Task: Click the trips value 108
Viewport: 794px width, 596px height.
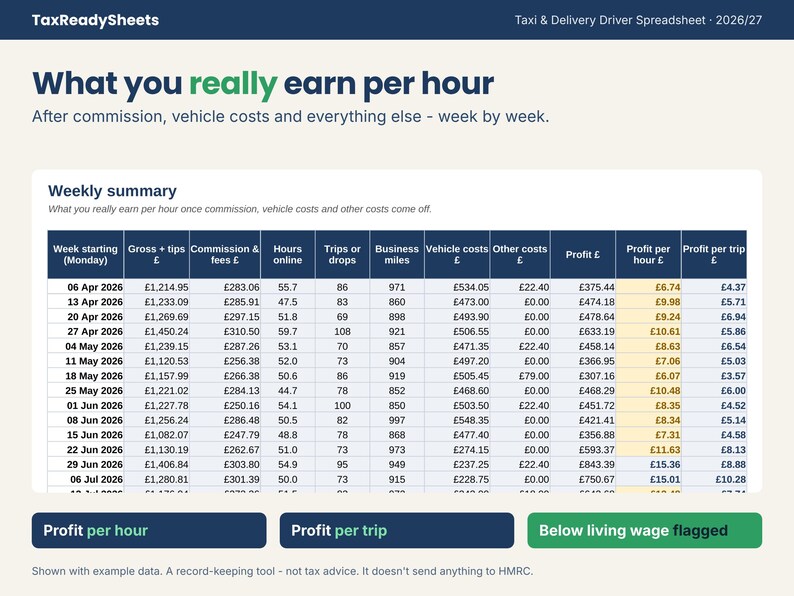Action: click(342, 331)
